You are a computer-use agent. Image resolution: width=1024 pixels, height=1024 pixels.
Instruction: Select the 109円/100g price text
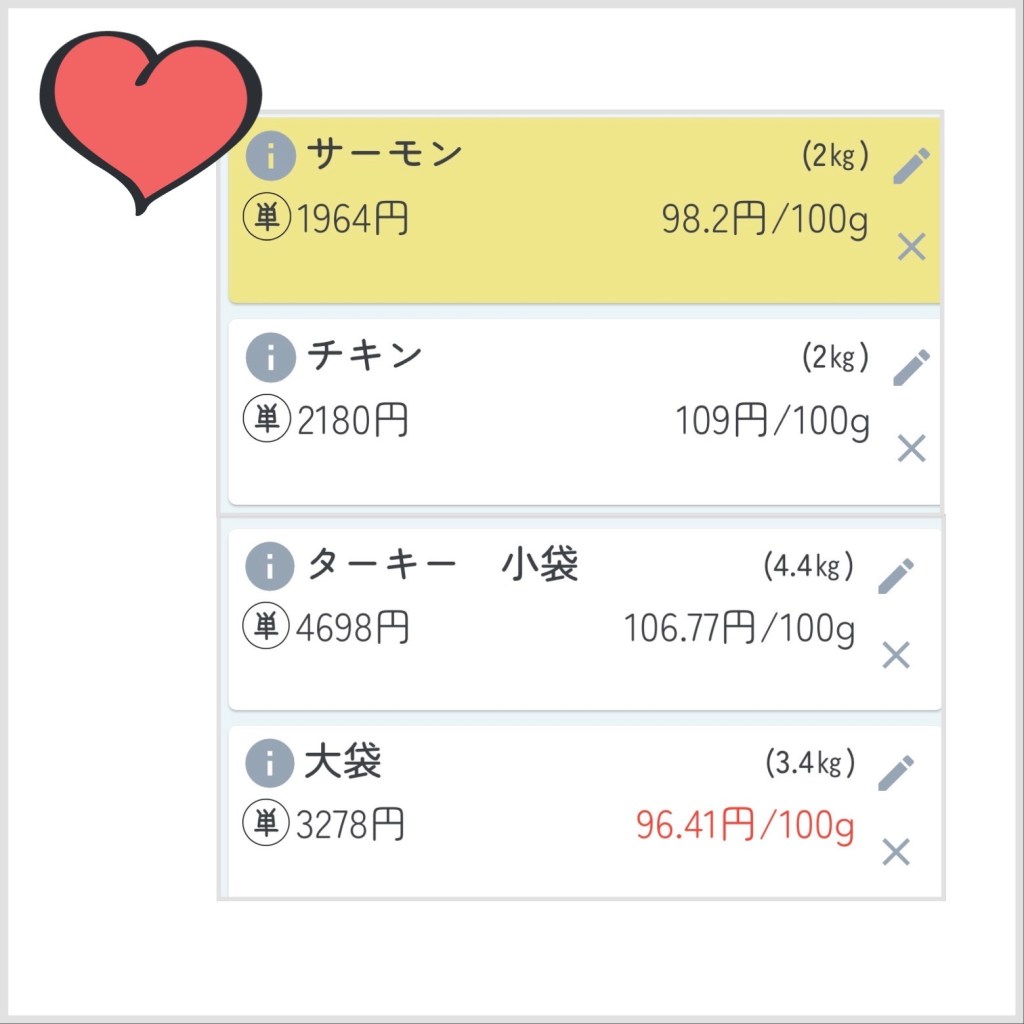click(x=771, y=422)
